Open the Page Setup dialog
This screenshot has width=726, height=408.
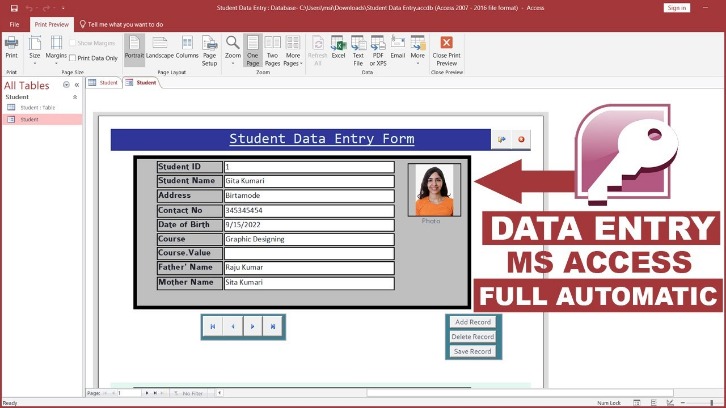coord(209,51)
